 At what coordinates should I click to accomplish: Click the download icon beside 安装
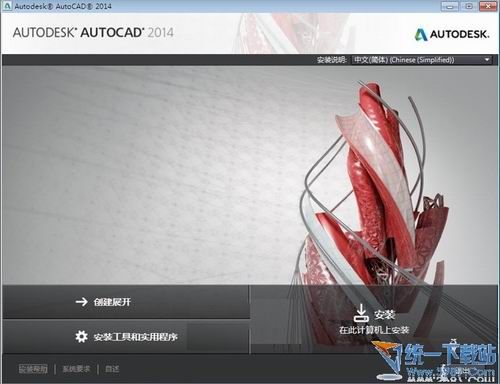click(361, 313)
